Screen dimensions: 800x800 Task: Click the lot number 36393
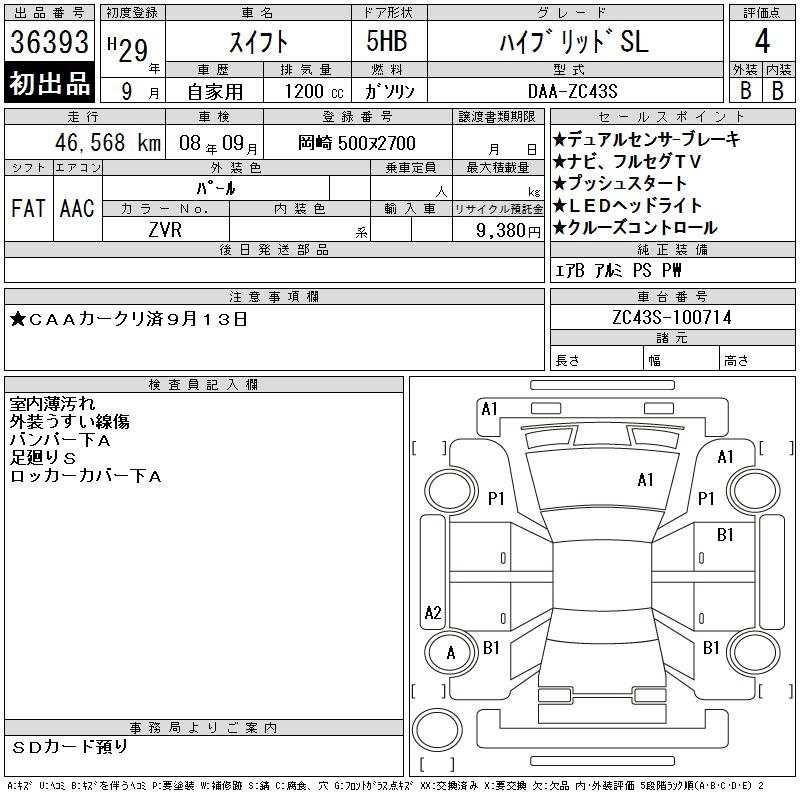(50, 42)
